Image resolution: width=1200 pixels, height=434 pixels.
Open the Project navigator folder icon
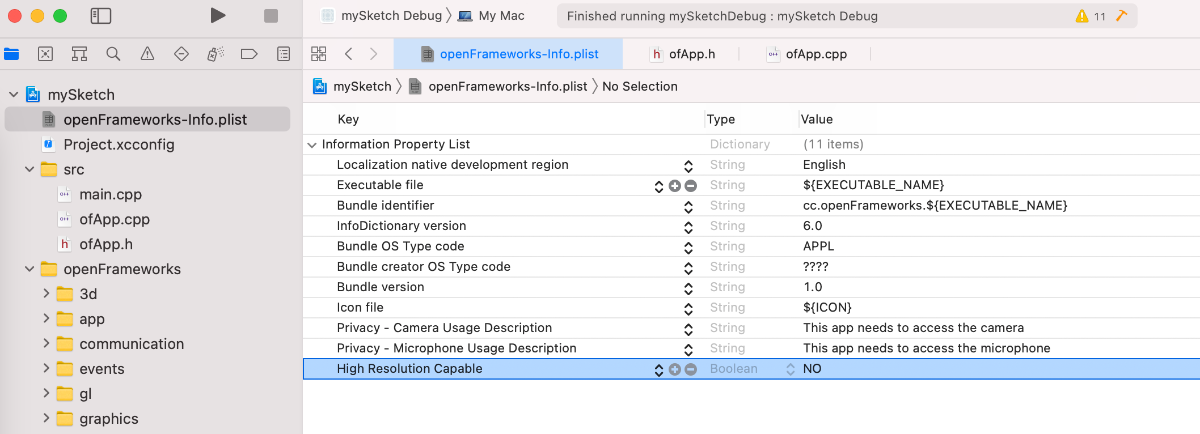click(12, 54)
